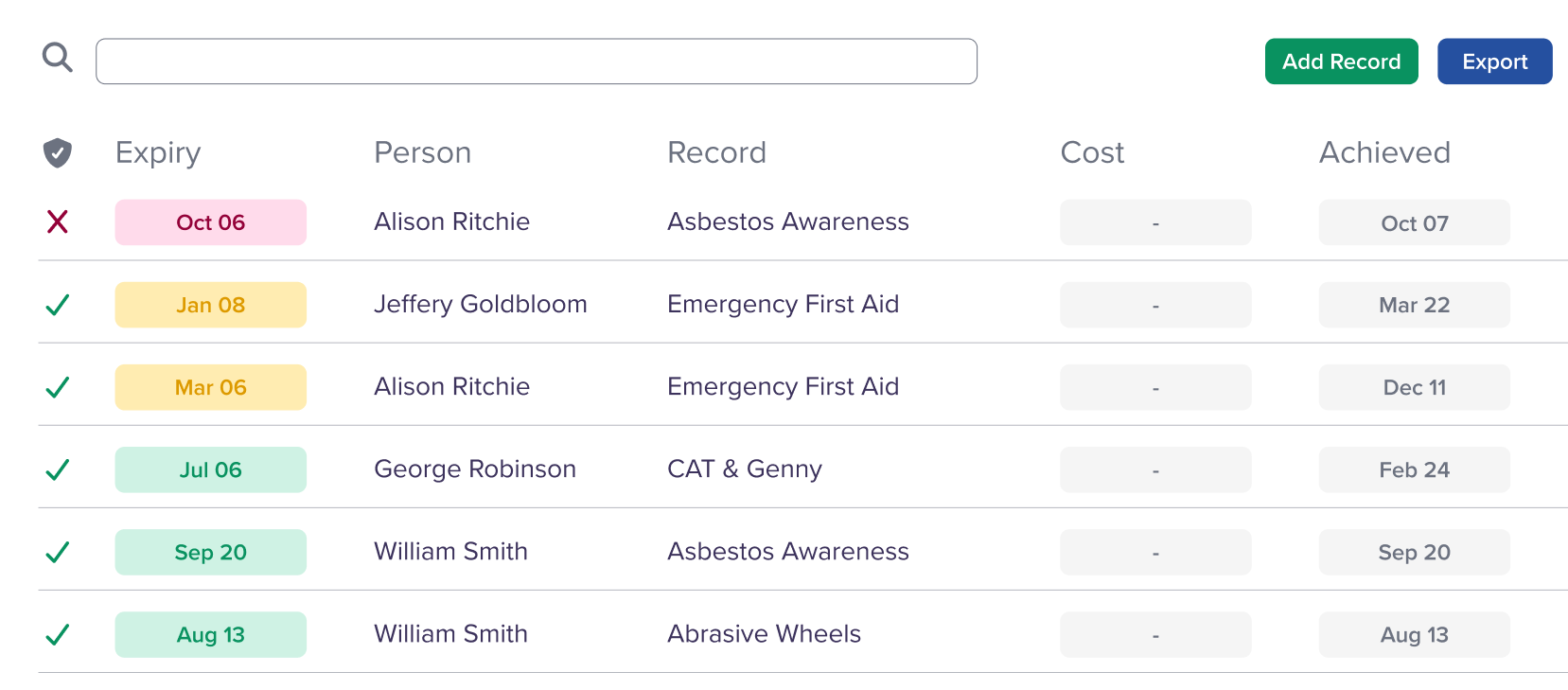
Task: Sort by the Achieved column header
Action: pos(1384,152)
